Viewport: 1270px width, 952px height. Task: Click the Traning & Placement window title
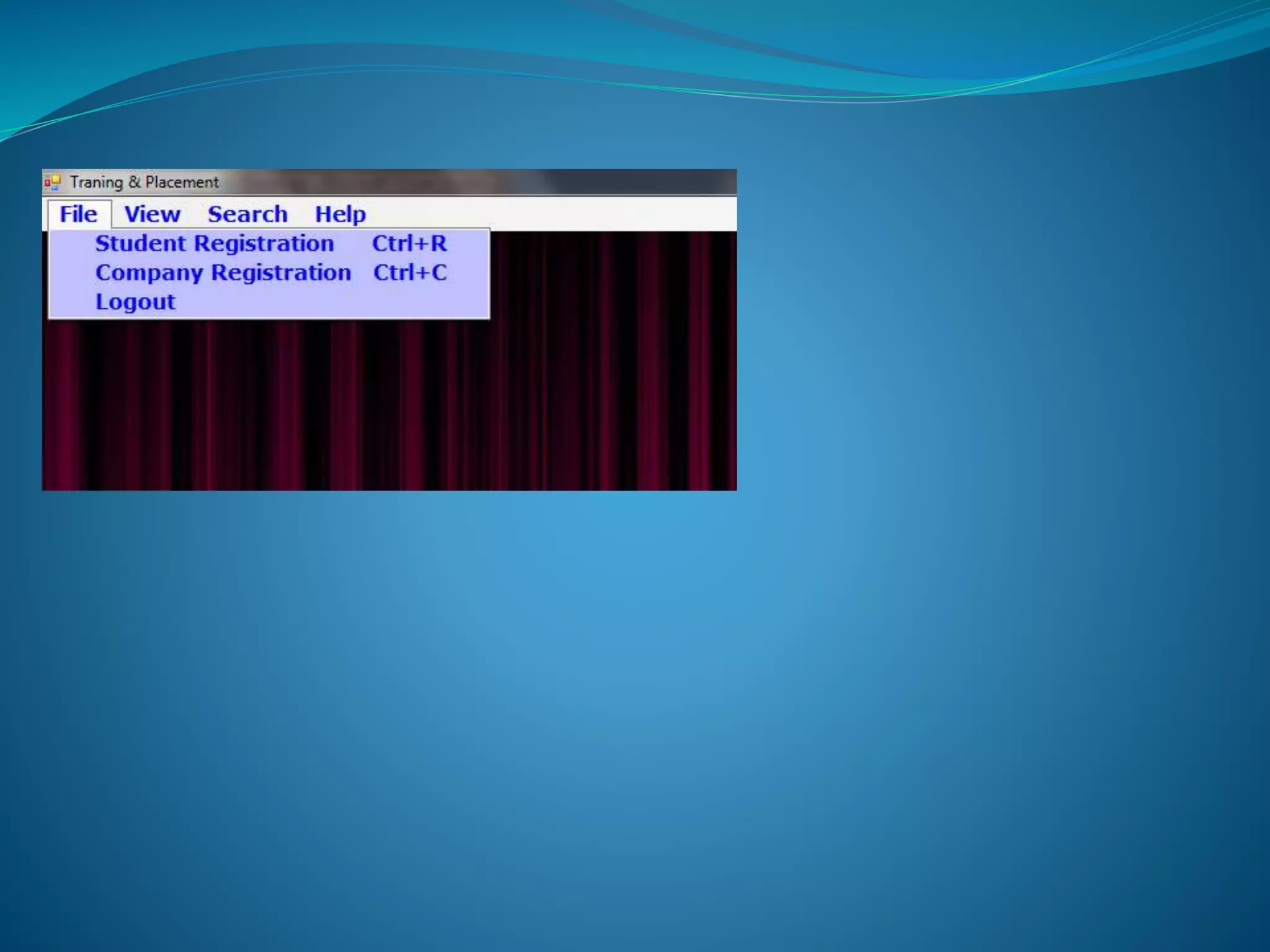(144, 182)
